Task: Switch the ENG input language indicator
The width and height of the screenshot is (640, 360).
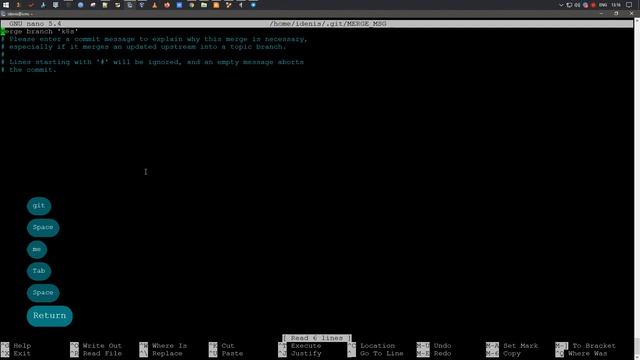Action: click(x=603, y=5)
